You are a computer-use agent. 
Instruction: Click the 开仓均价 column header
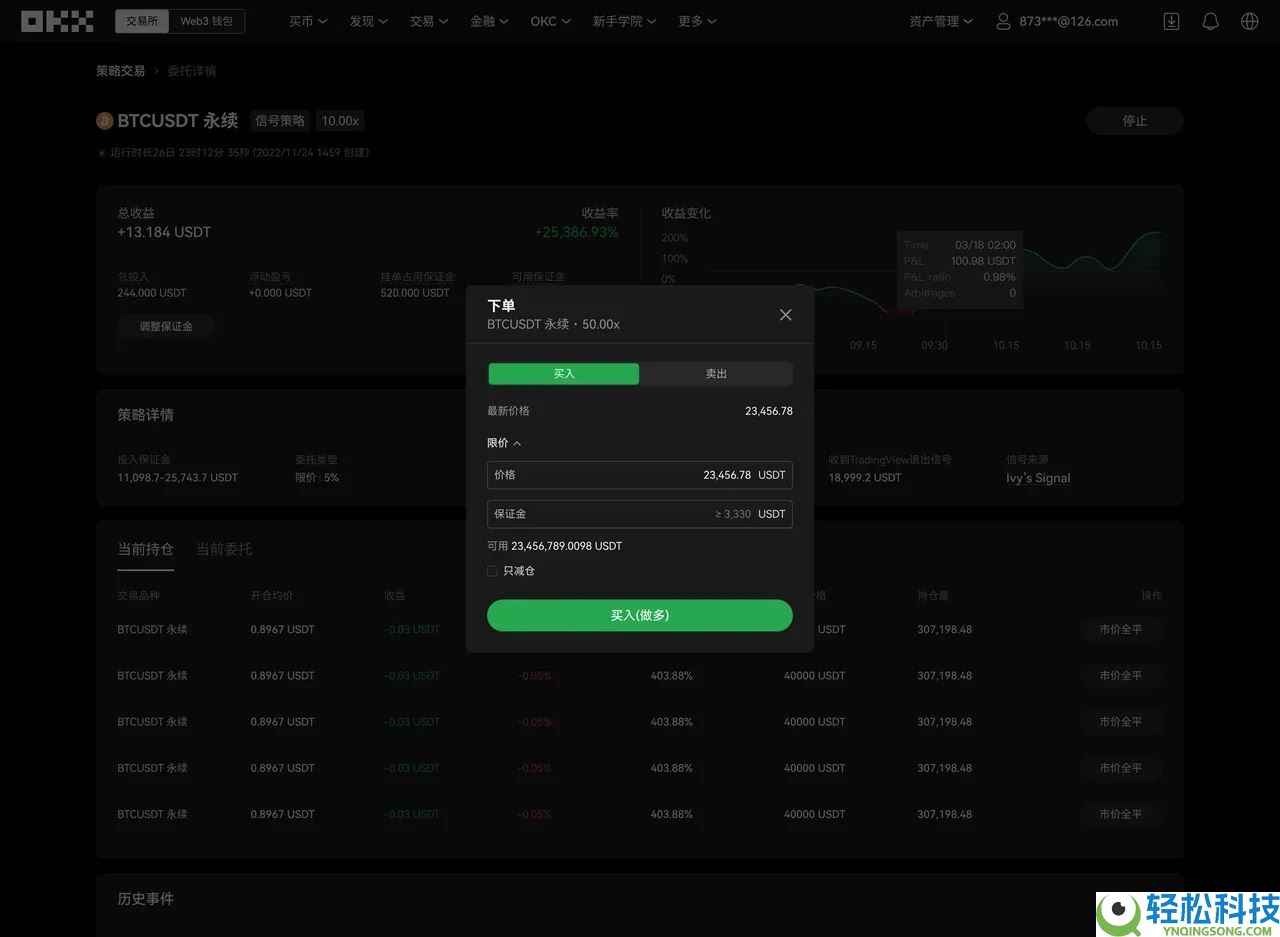(272, 596)
